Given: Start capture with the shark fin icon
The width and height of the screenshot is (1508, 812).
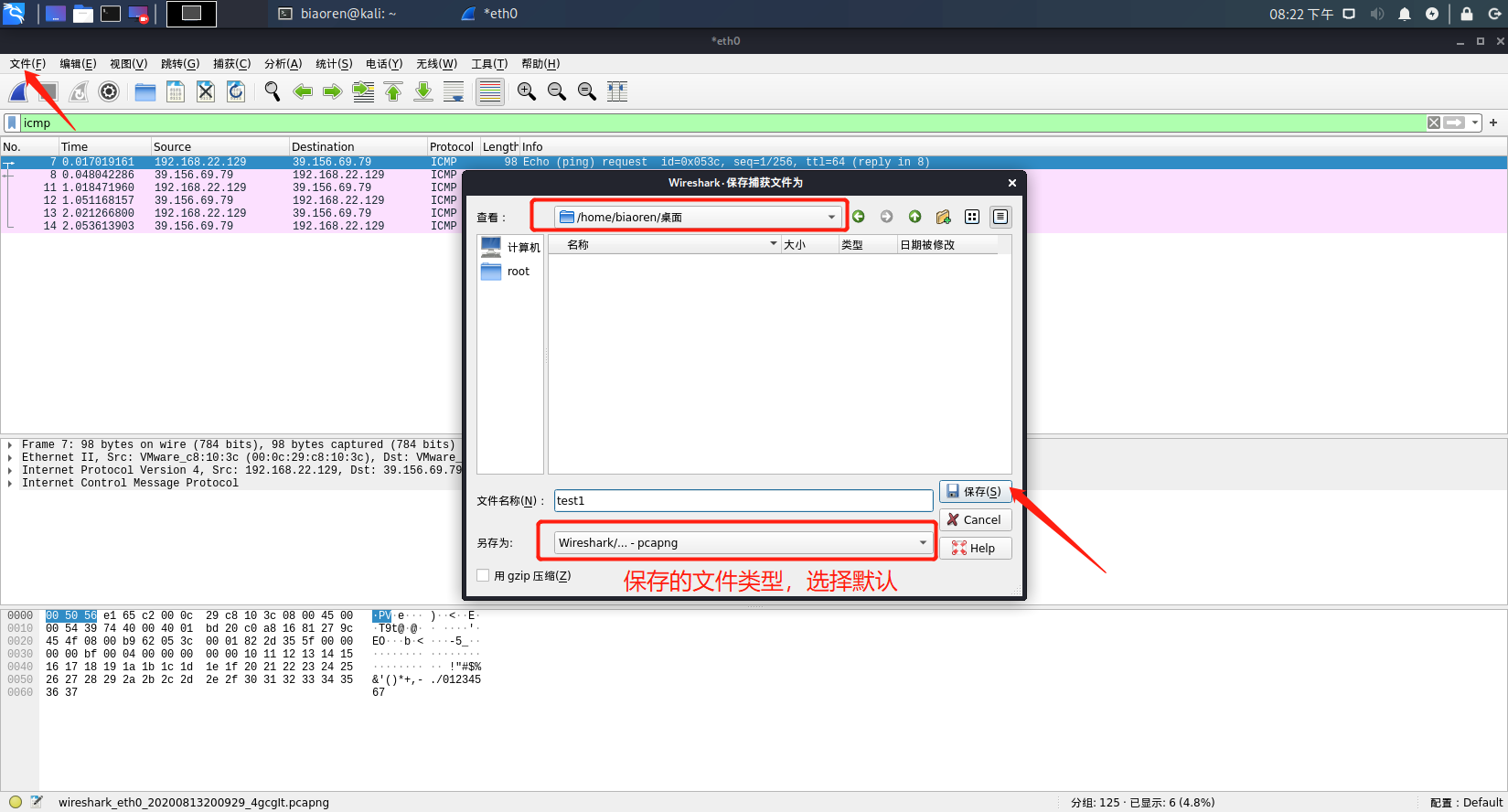Looking at the screenshot, I should tap(19, 91).
